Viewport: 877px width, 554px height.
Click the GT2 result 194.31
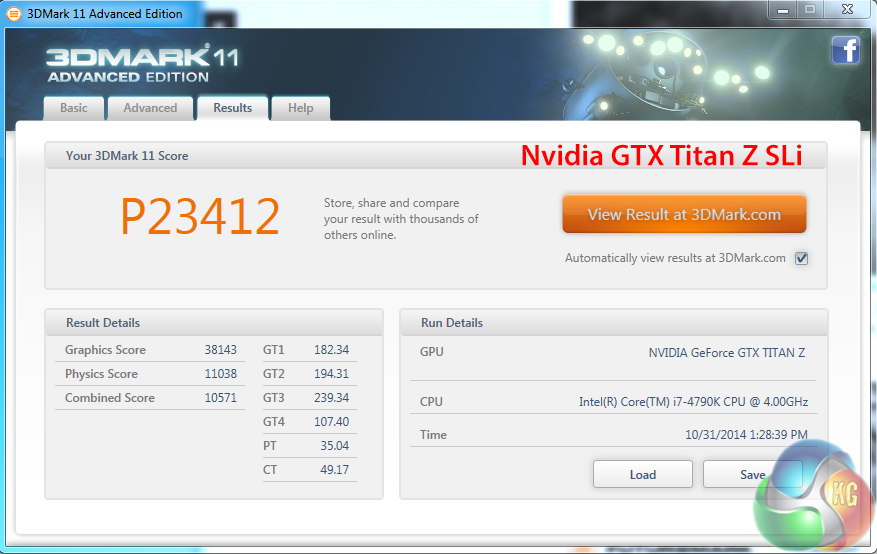[x=331, y=374]
